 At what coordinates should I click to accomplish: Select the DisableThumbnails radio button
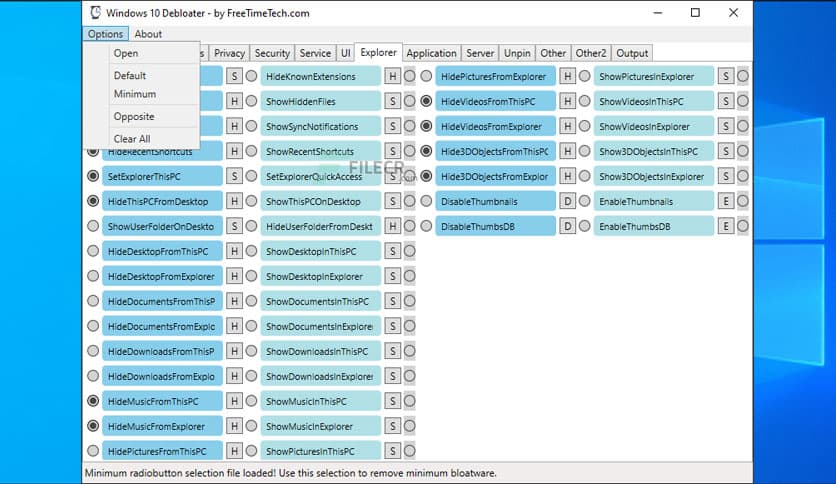coord(426,201)
